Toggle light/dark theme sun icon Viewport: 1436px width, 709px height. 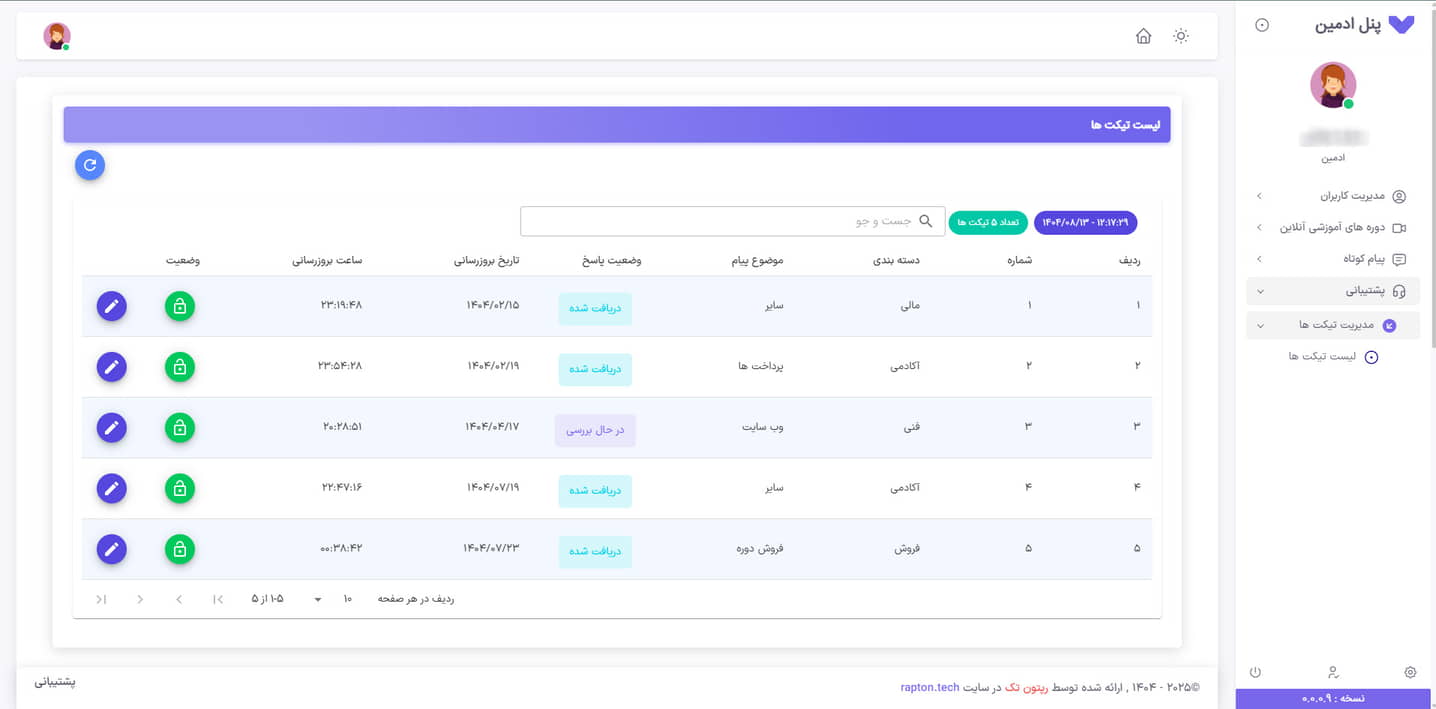pos(1181,36)
